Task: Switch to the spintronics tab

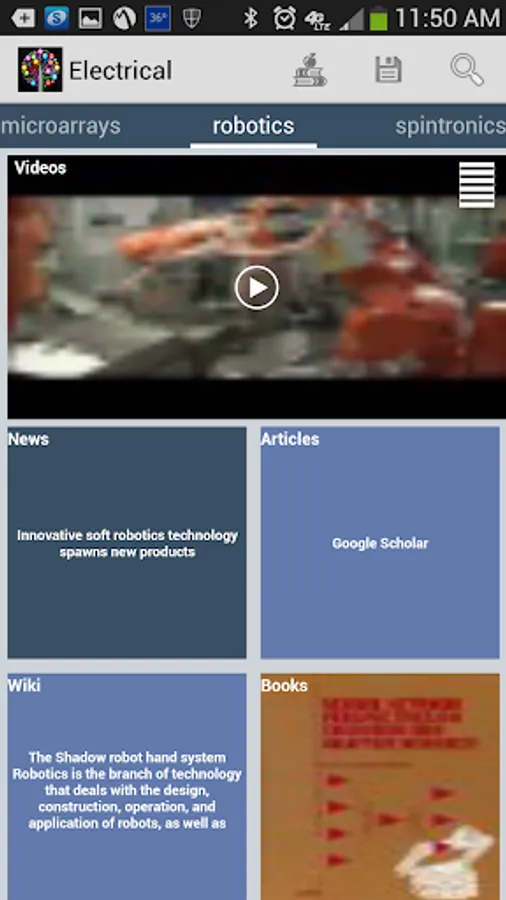Action: coord(450,126)
